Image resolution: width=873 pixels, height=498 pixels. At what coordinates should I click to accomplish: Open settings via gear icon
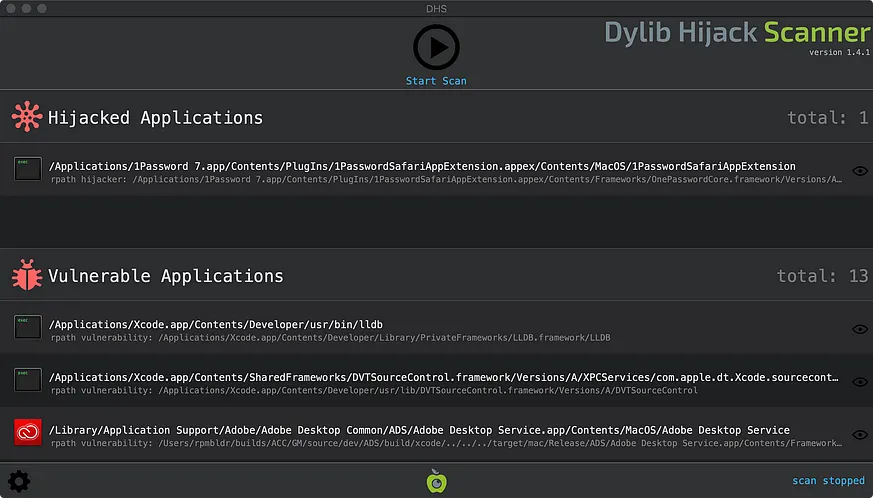click(x=19, y=481)
